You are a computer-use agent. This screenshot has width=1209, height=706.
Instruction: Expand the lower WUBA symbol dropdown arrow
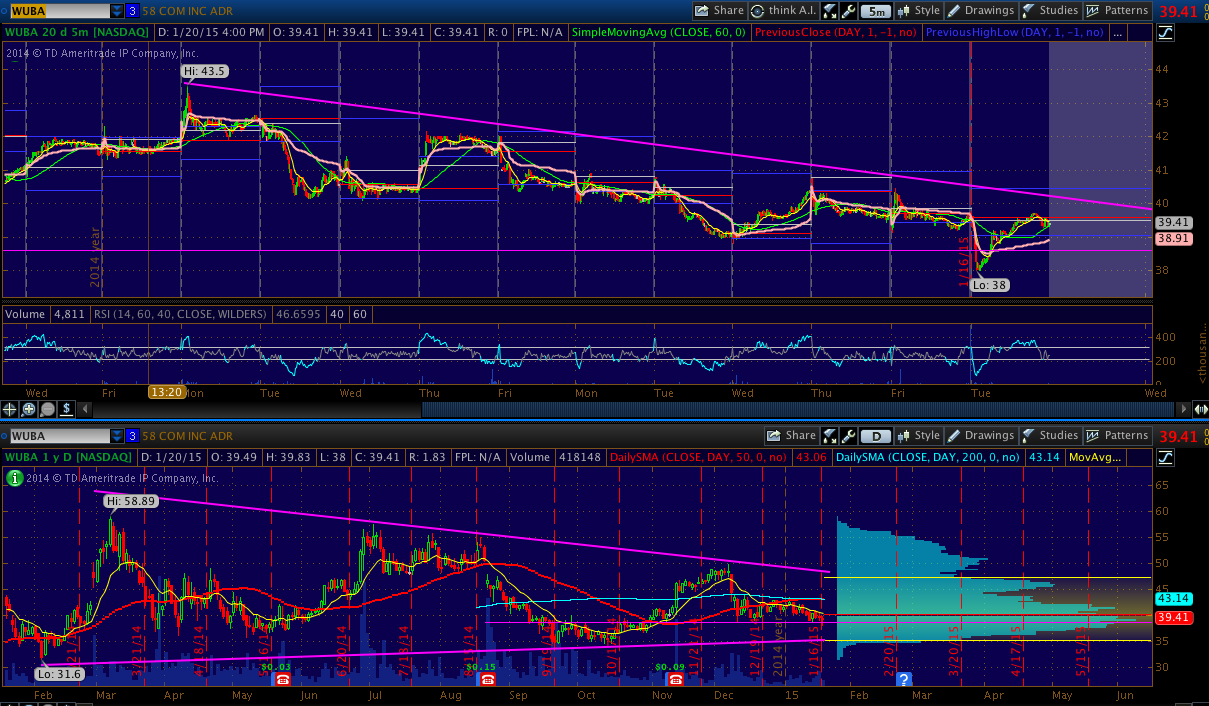coord(116,436)
